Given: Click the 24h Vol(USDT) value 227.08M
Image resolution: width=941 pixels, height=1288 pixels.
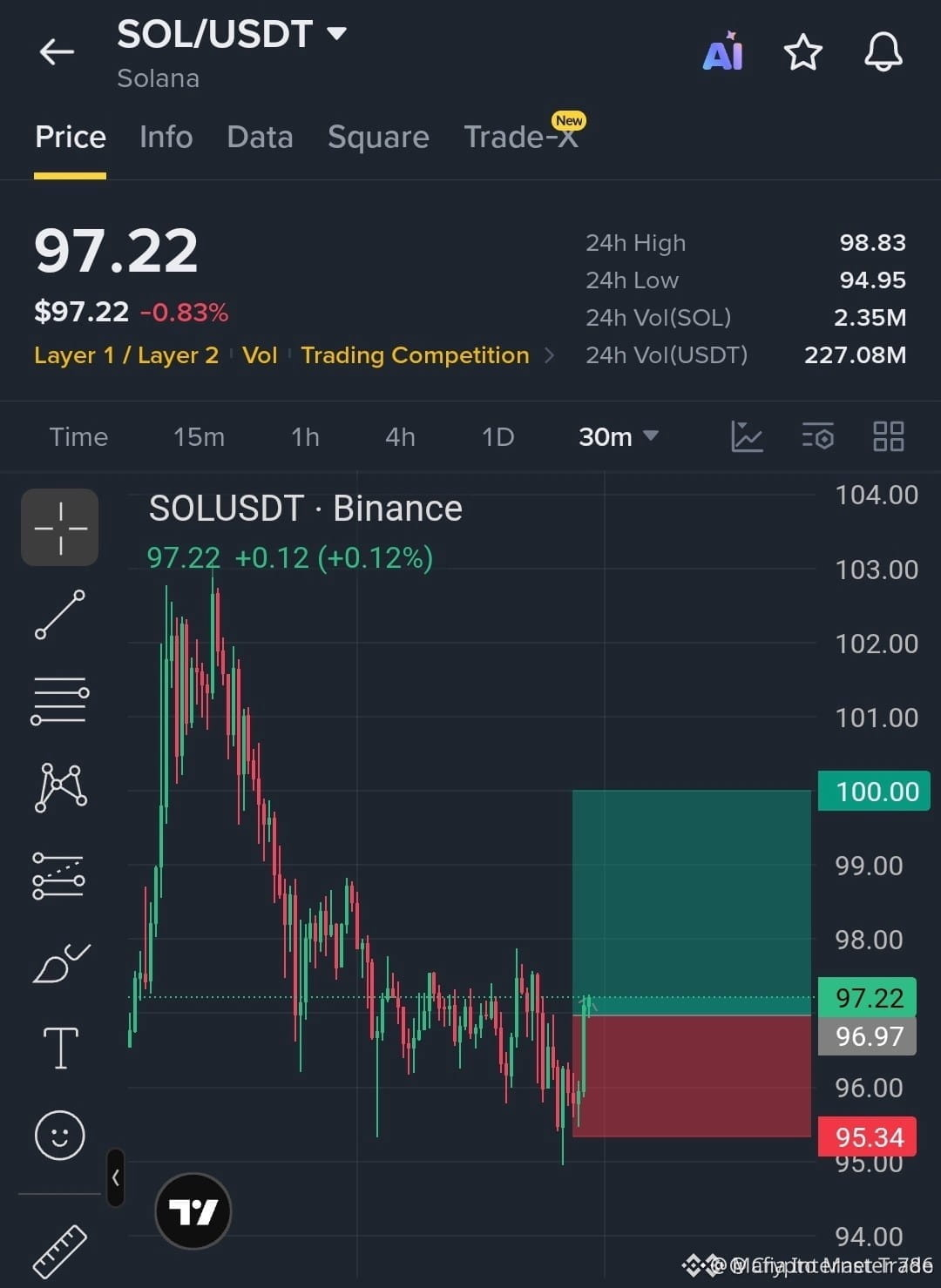Looking at the screenshot, I should coord(855,355).
